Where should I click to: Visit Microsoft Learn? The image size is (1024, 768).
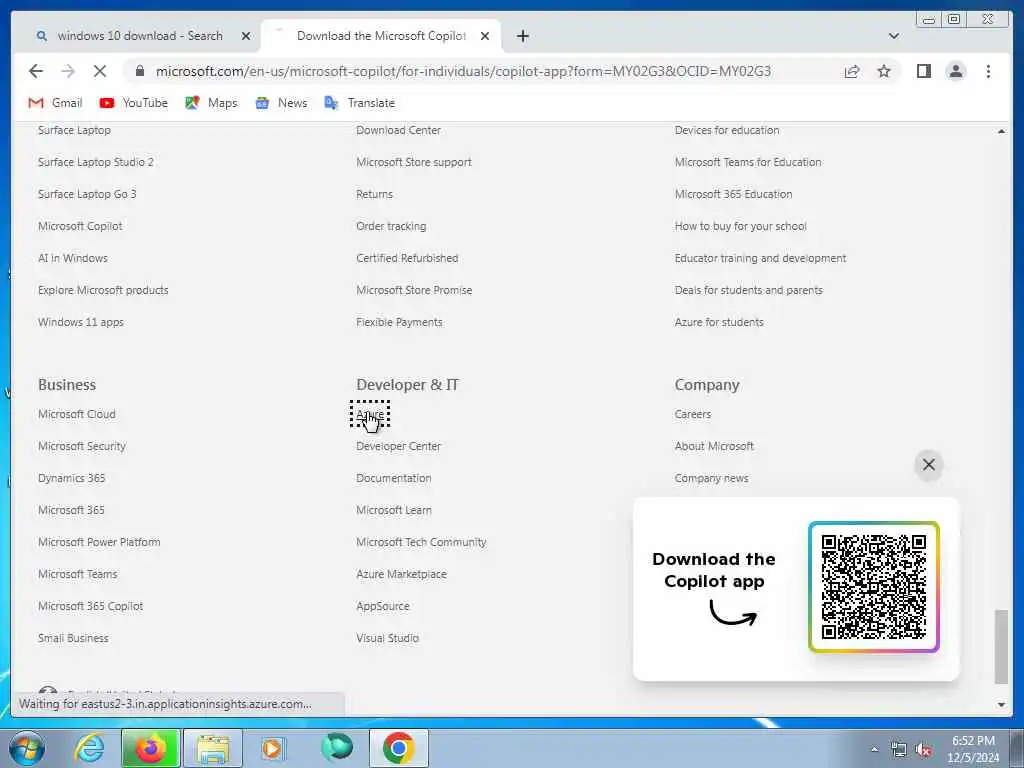coord(394,510)
